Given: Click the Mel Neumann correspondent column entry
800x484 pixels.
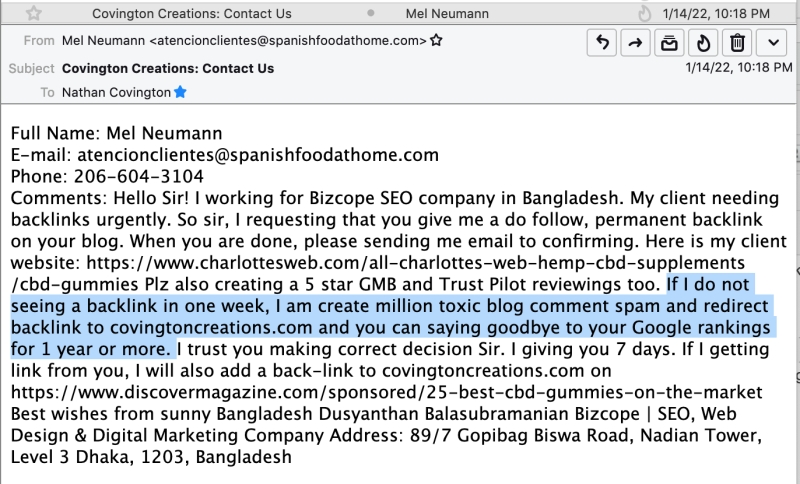Looking at the screenshot, I should tap(447, 14).
